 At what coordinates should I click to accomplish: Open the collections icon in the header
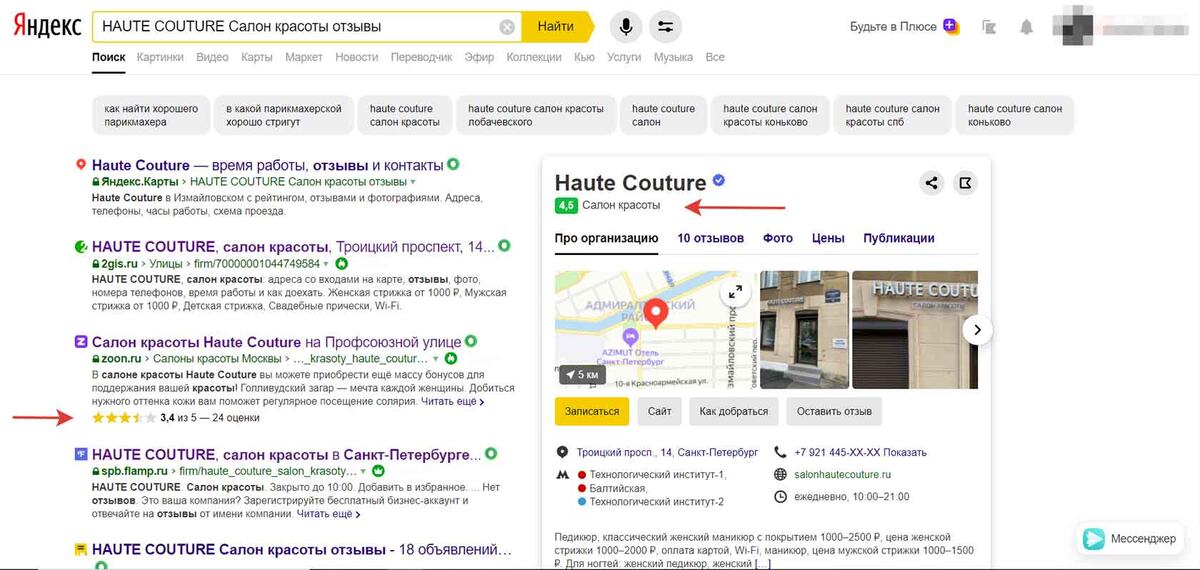[989, 27]
